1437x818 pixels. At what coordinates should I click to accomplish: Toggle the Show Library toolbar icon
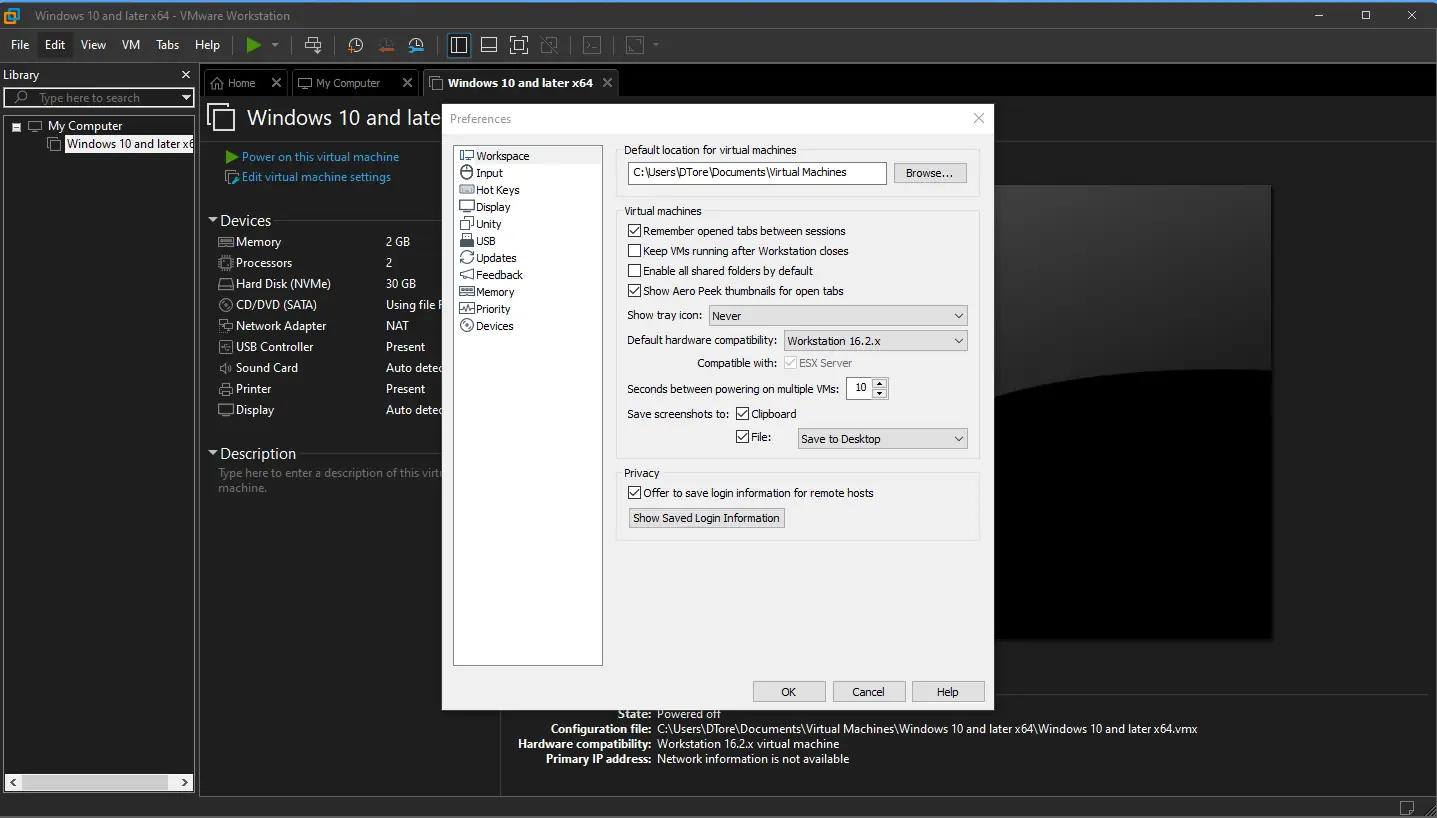(459, 45)
